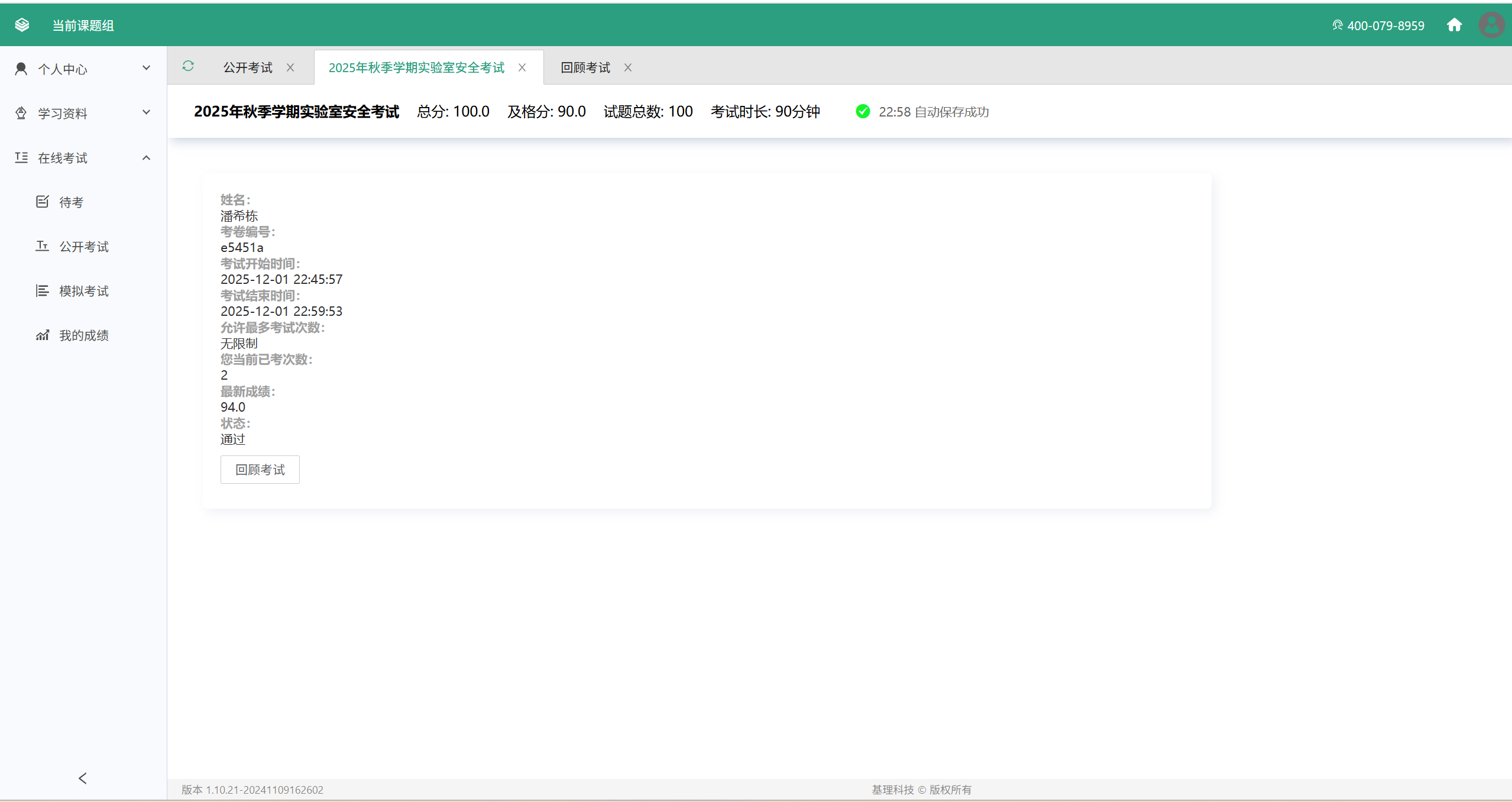Switch to the 回顾考试 tab
Viewport: 1512px width, 802px height.
coord(585,67)
